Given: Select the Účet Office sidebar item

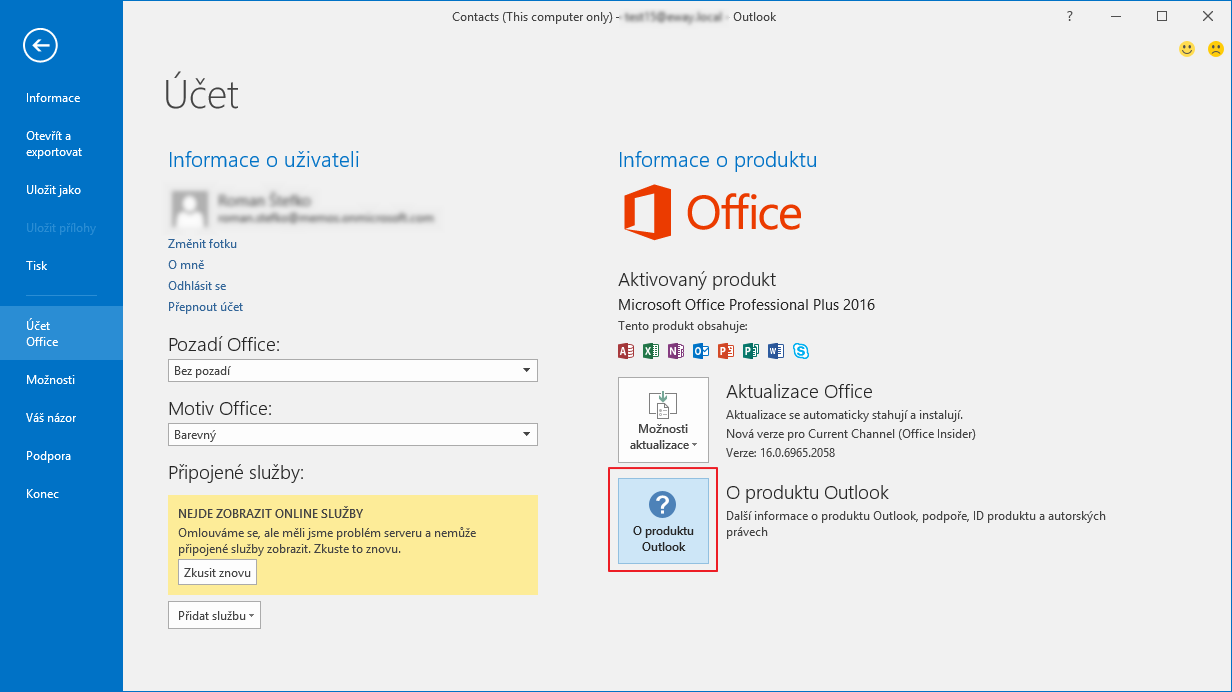Looking at the screenshot, I should (x=61, y=333).
